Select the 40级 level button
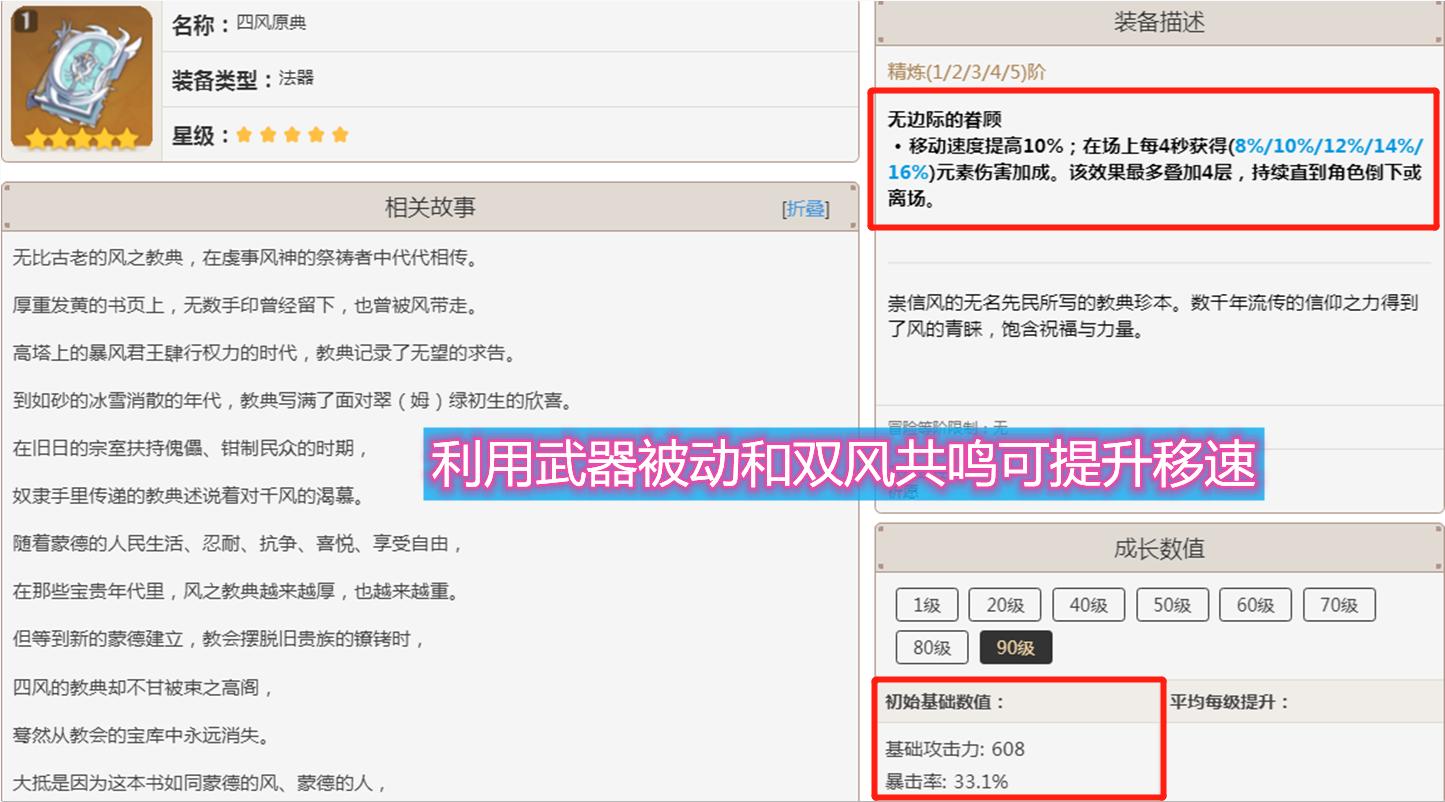Image resolution: width=1445 pixels, height=802 pixels. point(1088,605)
